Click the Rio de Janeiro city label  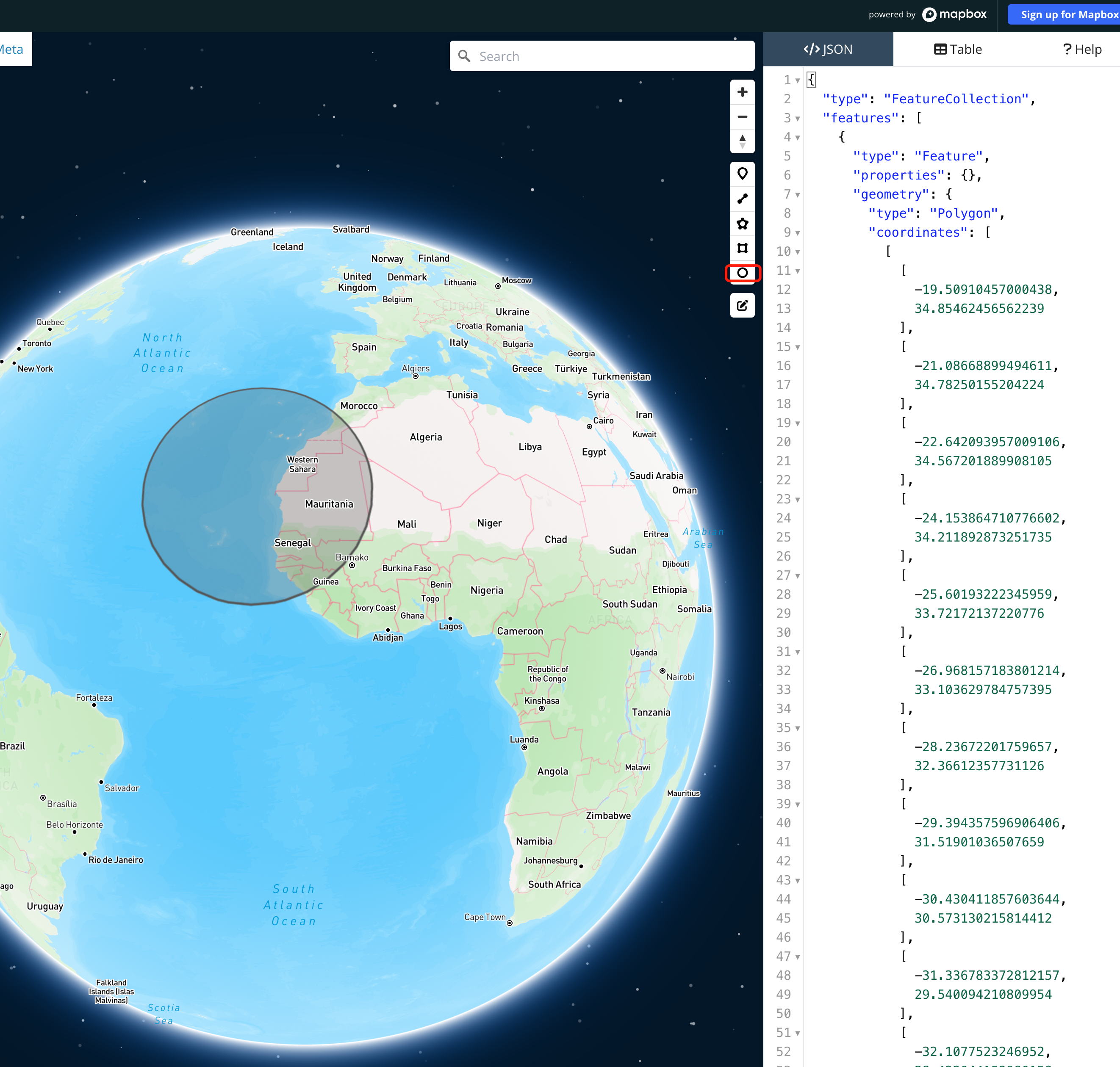[116, 860]
